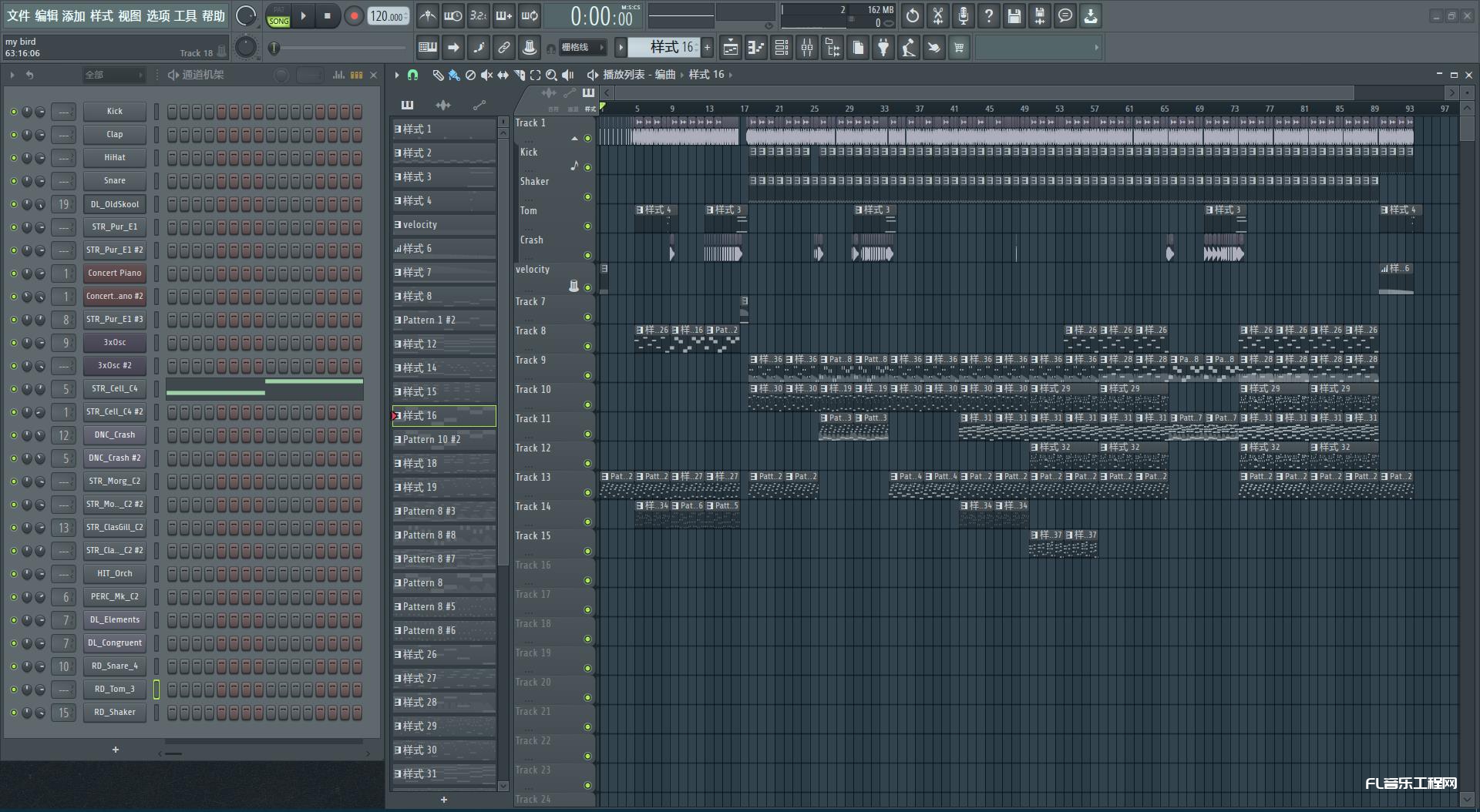Open the Playlist view icon

pos(731,48)
